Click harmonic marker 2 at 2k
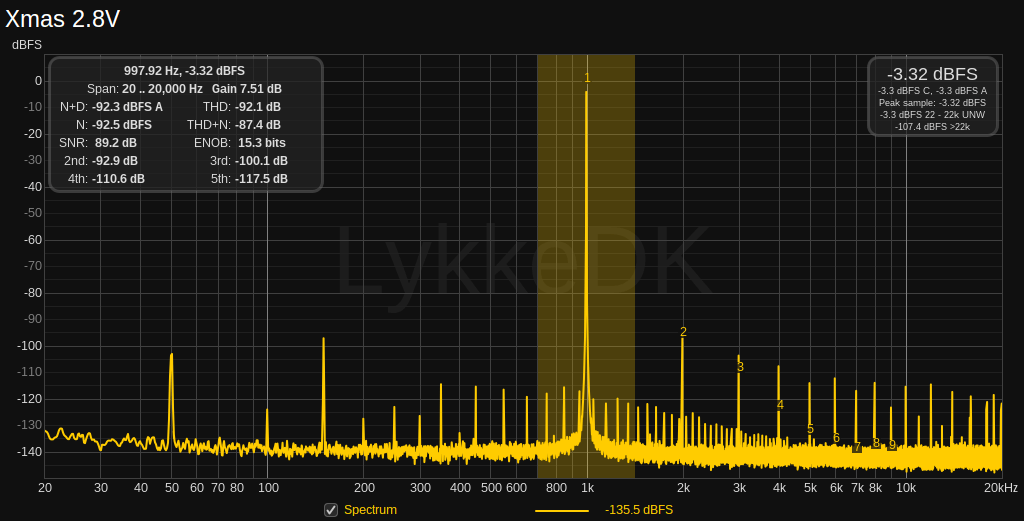 [x=683, y=332]
